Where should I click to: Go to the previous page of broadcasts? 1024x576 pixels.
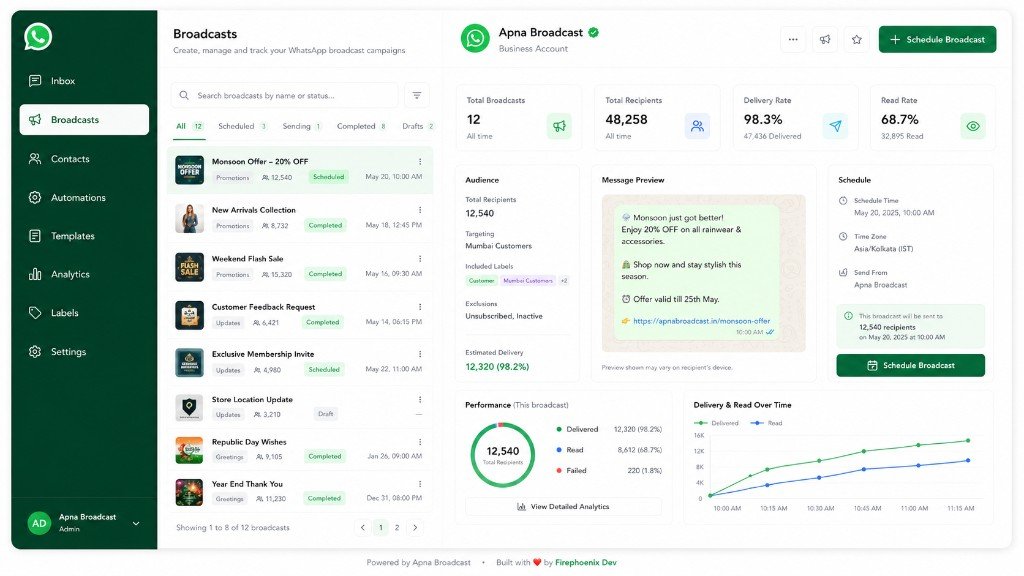click(x=362, y=528)
